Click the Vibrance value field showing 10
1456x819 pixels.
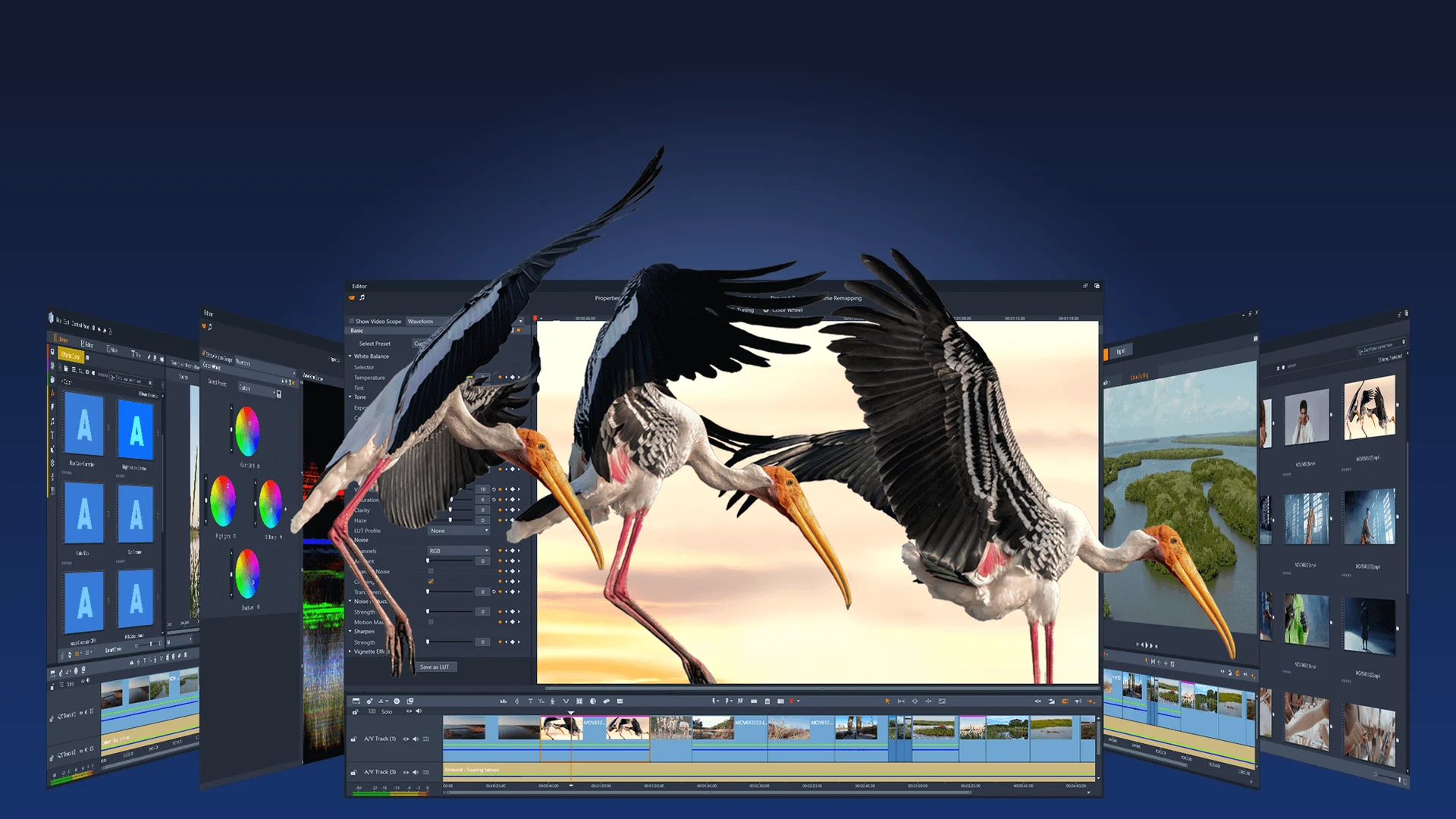(x=483, y=489)
